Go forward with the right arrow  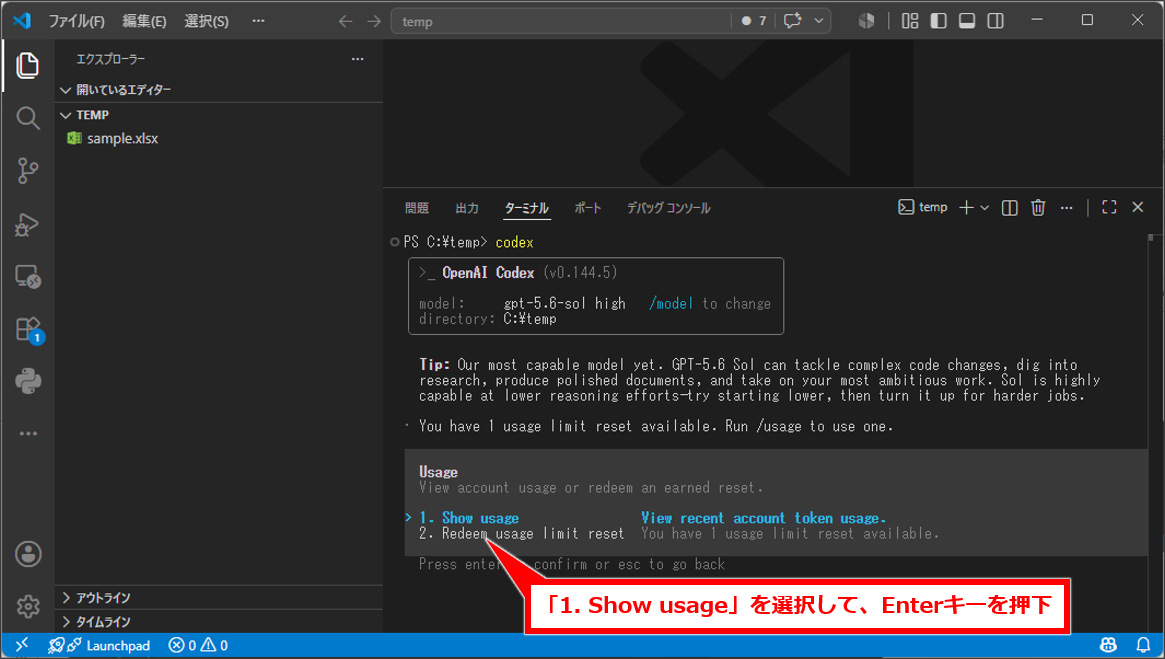point(374,22)
